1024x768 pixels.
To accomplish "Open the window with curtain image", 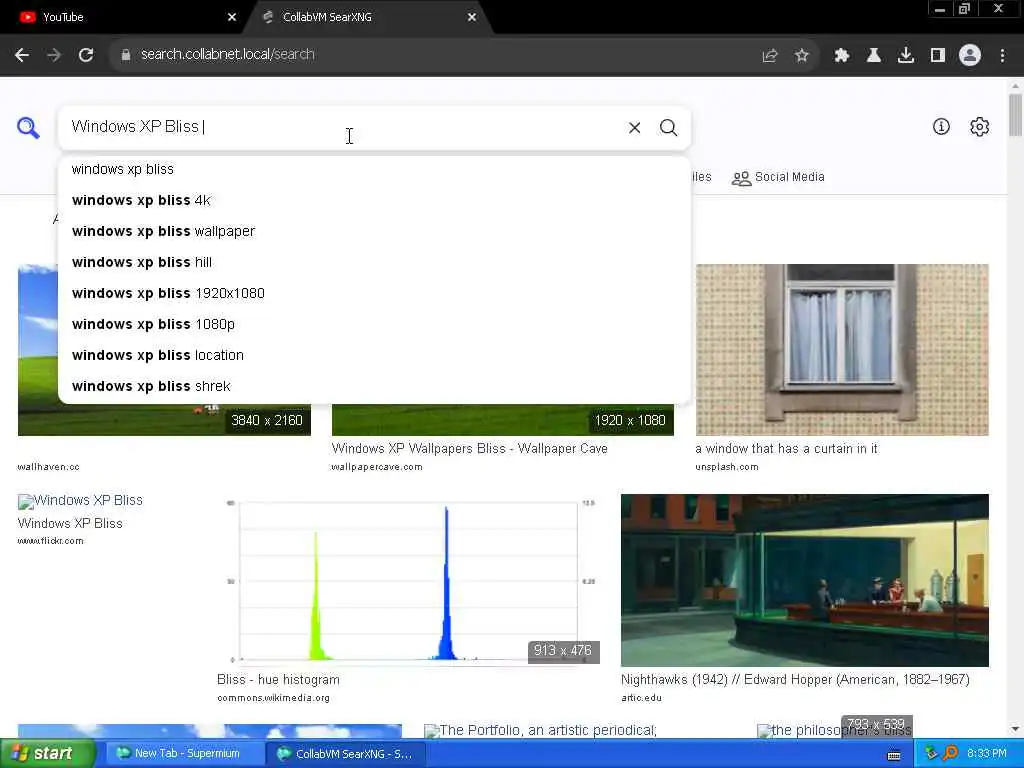I will pos(842,349).
